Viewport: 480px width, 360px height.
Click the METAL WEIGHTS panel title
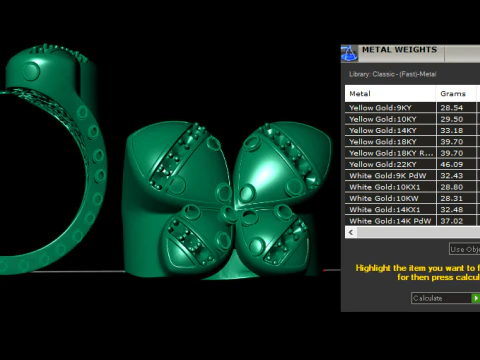pos(399,50)
